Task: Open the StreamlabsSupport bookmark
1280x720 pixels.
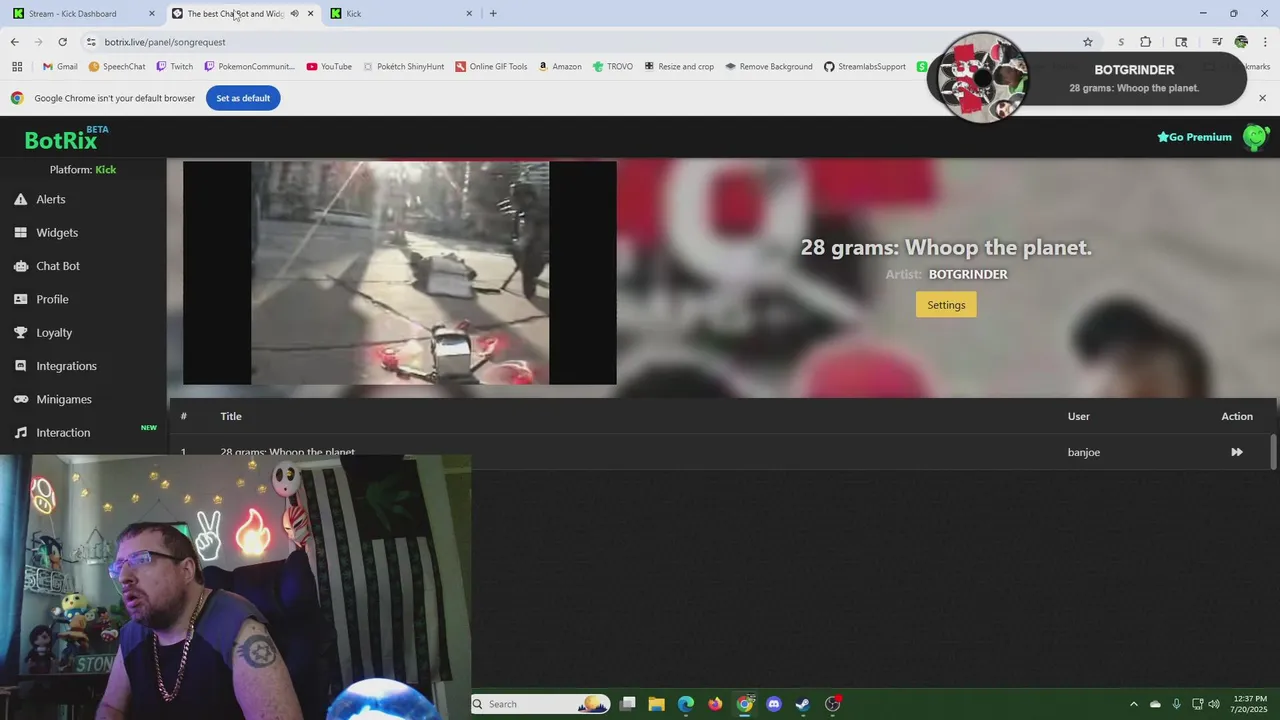Action: tap(864, 67)
